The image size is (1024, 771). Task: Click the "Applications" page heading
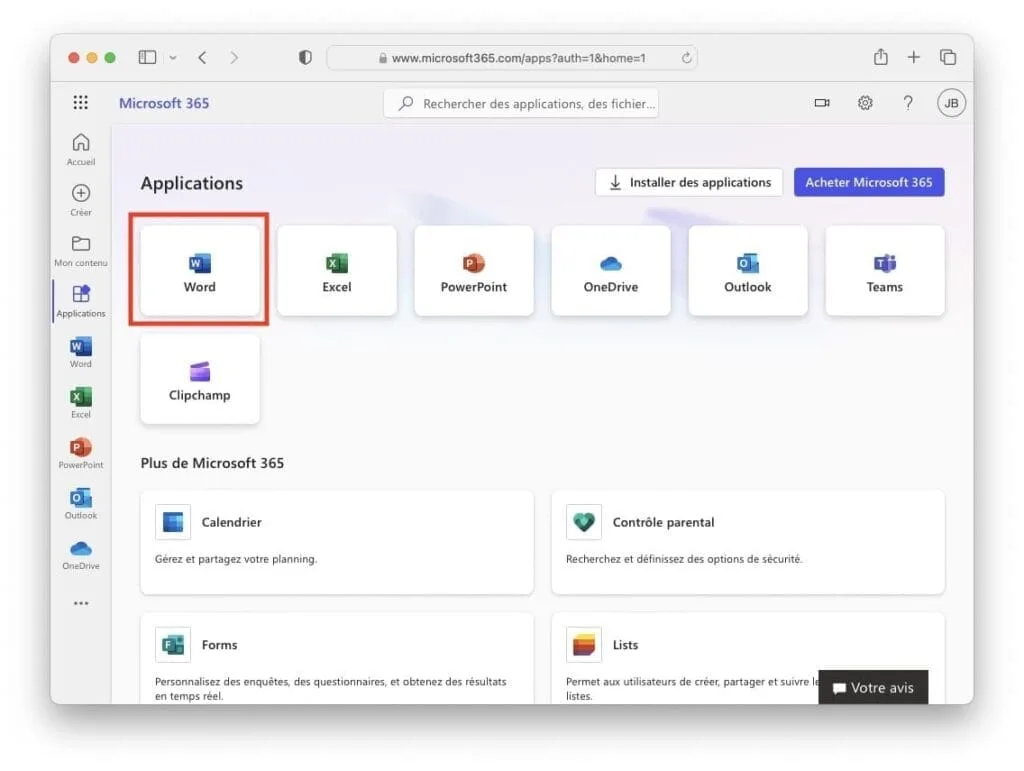pos(192,183)
